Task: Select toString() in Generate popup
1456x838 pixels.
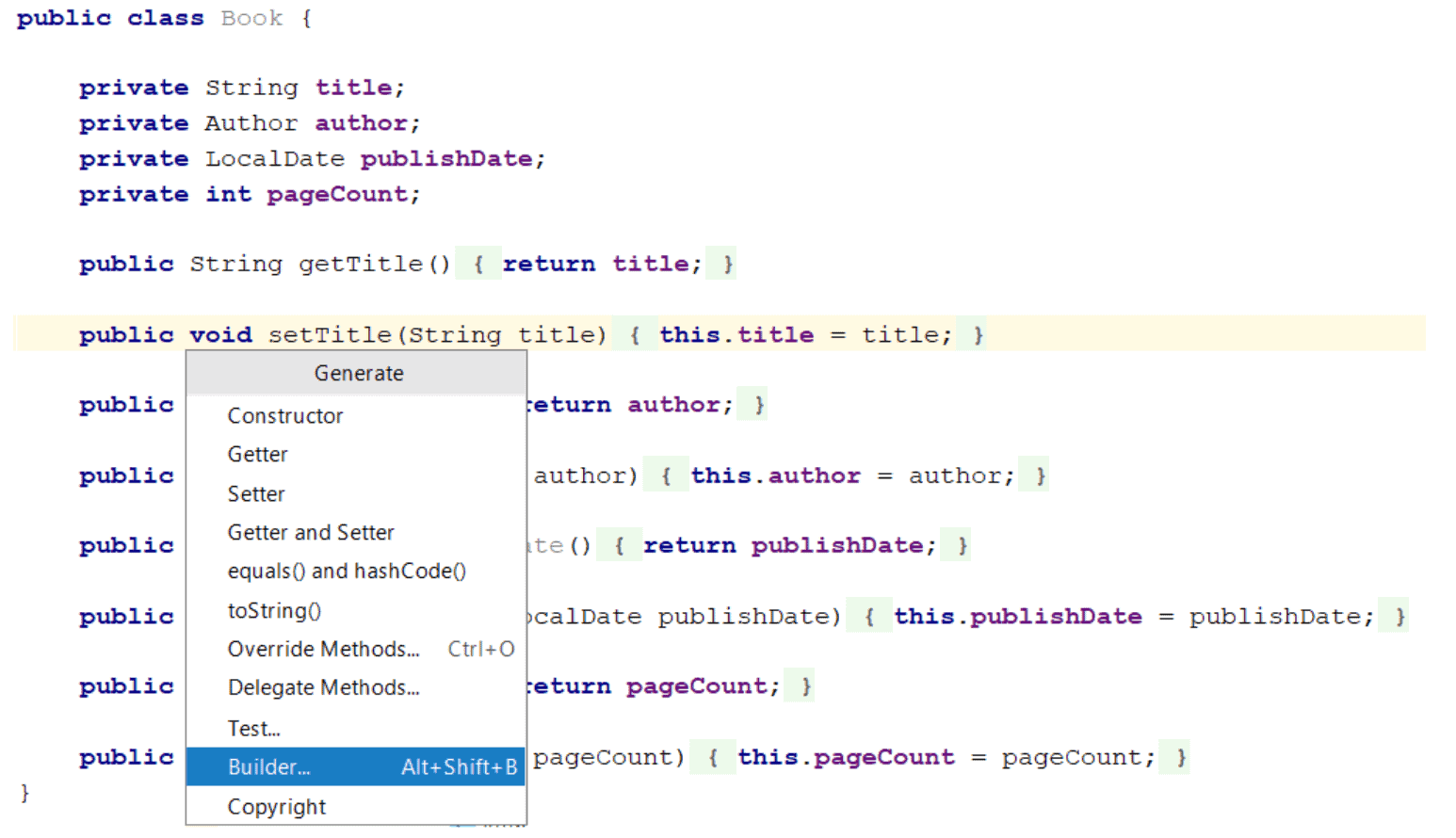Action: pyautogui.click(x=355, y=610)
